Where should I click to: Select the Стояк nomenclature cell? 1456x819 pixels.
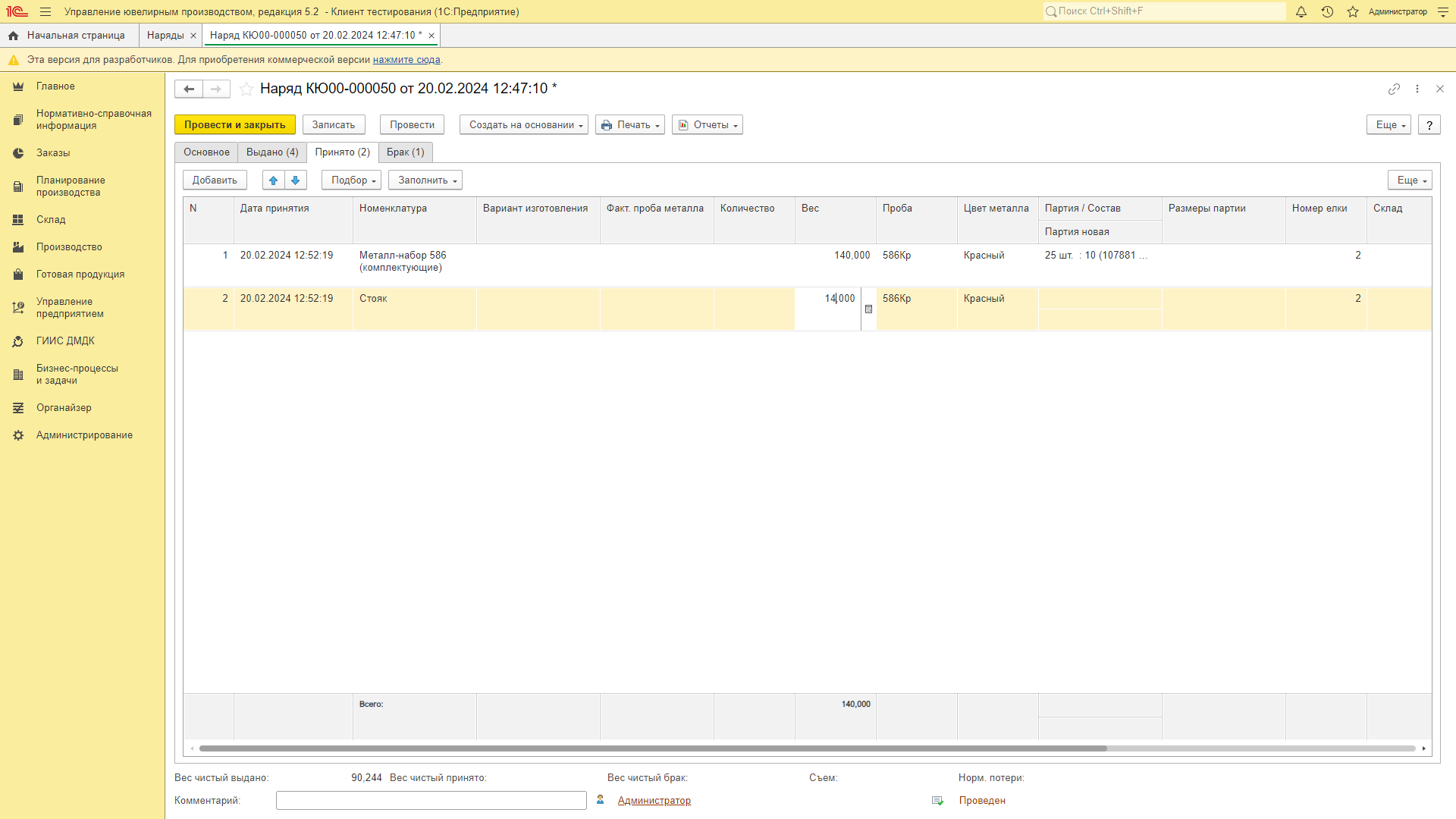click(415, 309)
